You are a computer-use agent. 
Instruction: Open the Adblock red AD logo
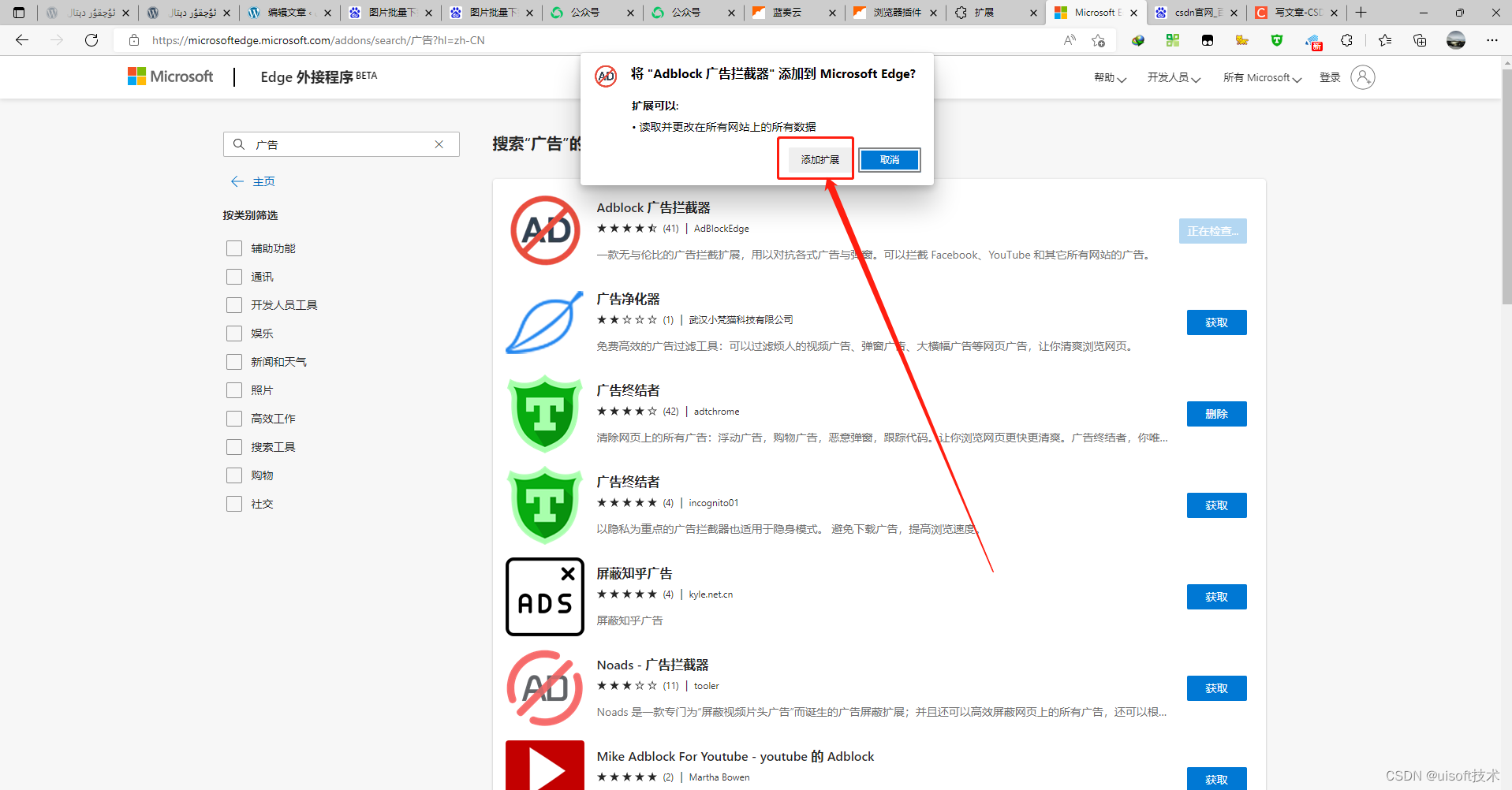pyautogui.click(x=545, y=230)
